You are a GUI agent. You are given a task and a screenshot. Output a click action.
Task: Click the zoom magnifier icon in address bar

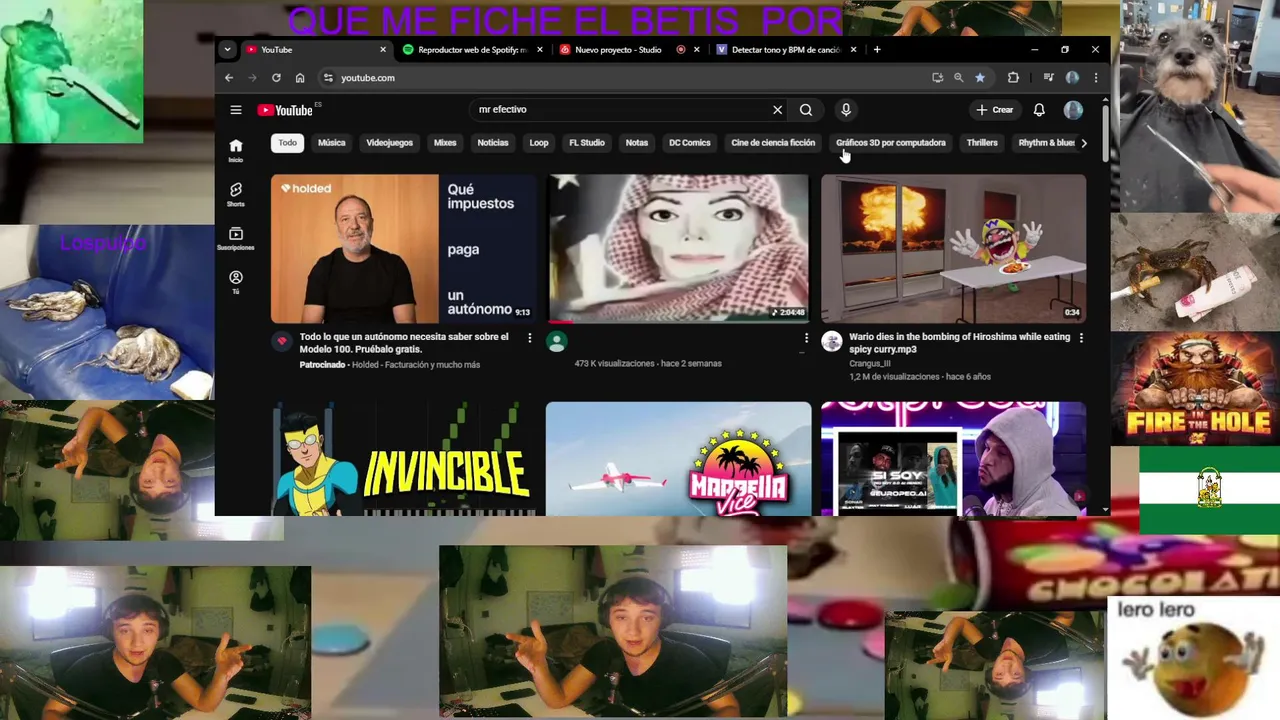point(958,78)
